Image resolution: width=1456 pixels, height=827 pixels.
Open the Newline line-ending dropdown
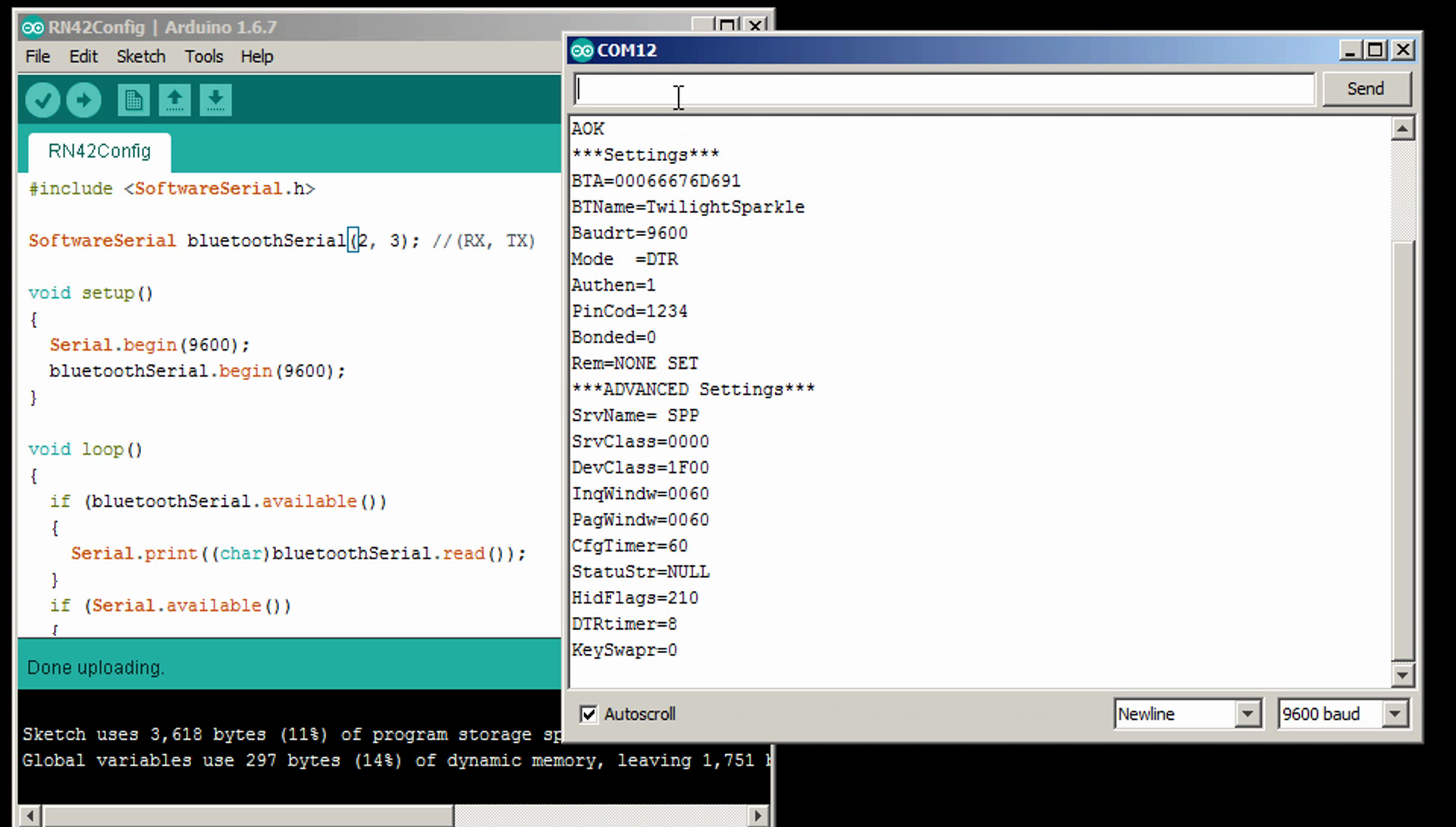(x=1247, y=714)
